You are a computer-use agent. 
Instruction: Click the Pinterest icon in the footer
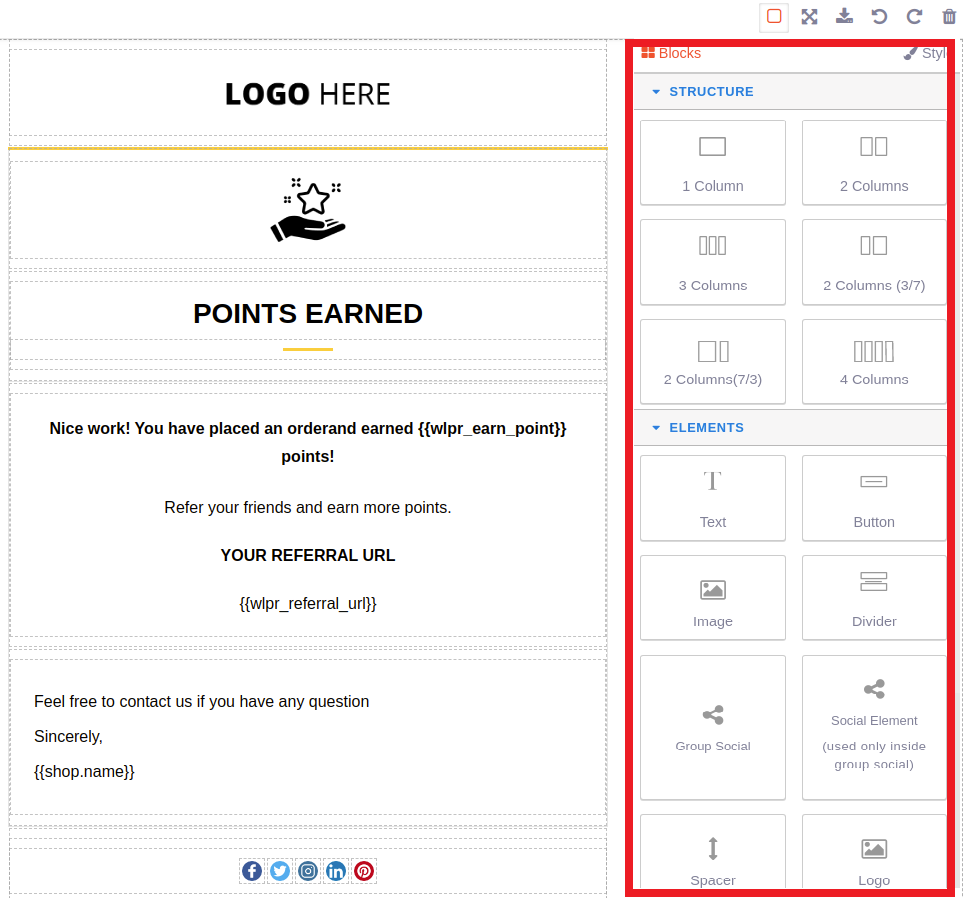click(x=364, y=871)
